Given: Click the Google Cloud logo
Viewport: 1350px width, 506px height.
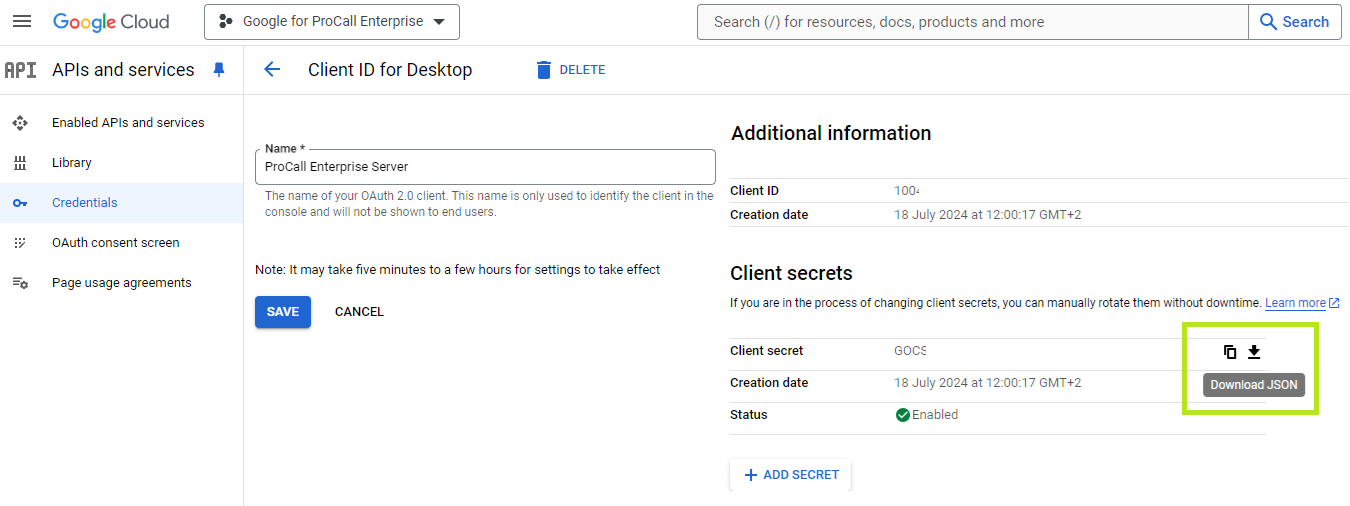Looking at the screenshot, I should [111, 22].
